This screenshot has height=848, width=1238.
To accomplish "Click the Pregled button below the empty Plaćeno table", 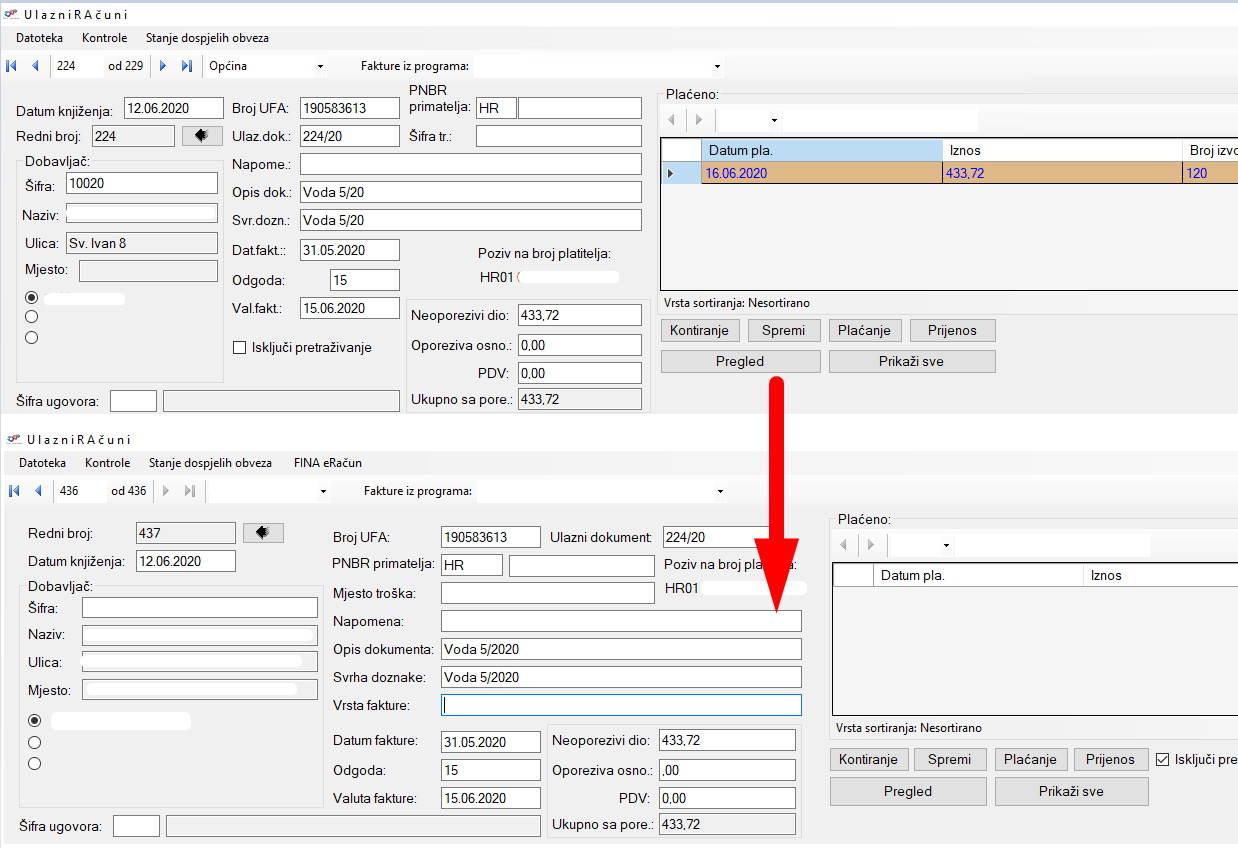I will pos(907,791).
